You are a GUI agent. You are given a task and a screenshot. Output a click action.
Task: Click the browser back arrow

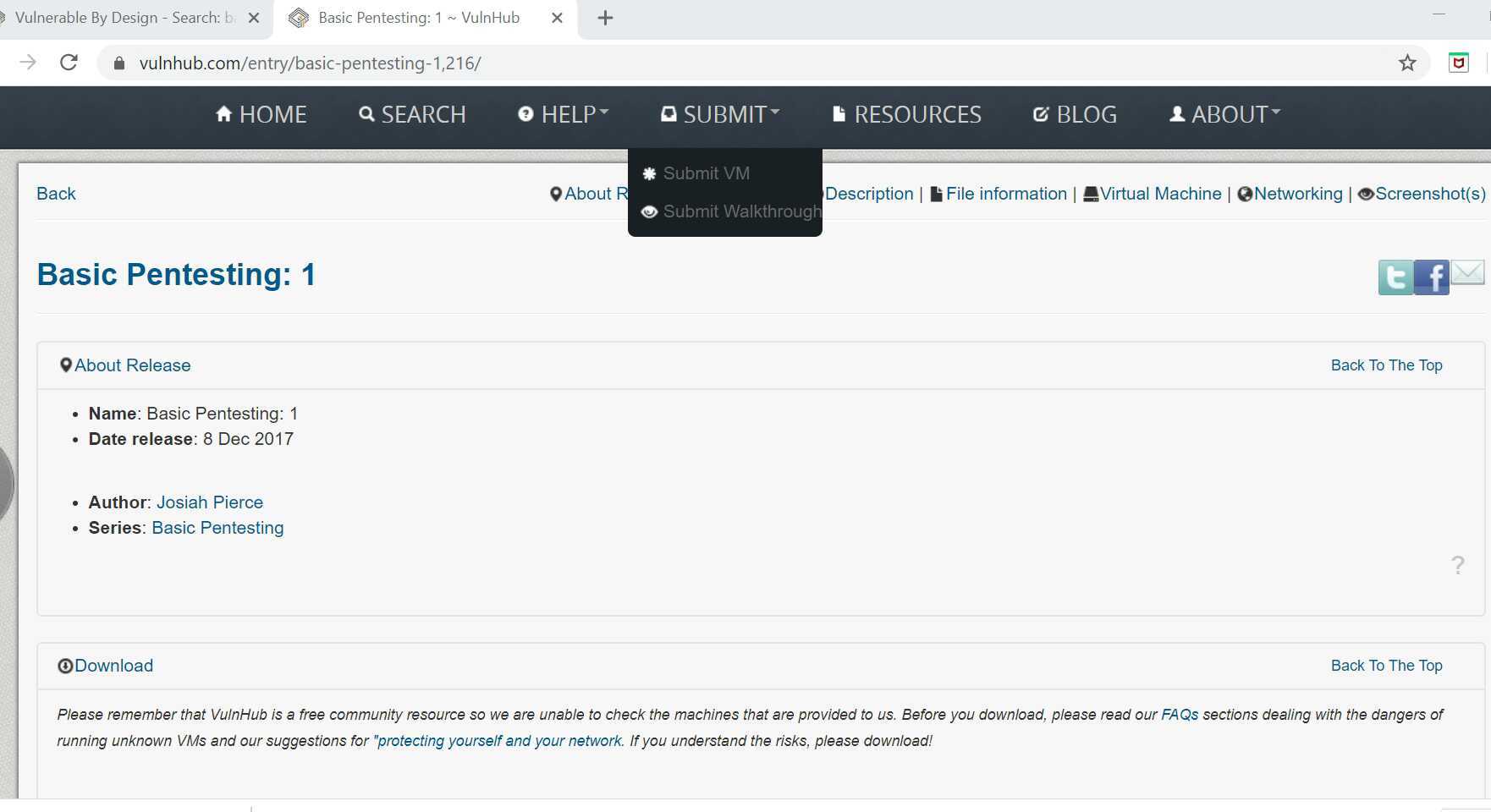(28, 62)
